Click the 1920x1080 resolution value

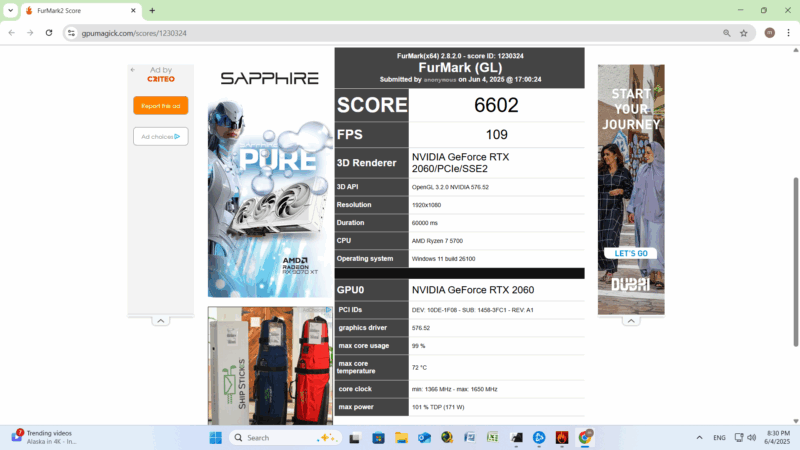click(x=426, y=205)
